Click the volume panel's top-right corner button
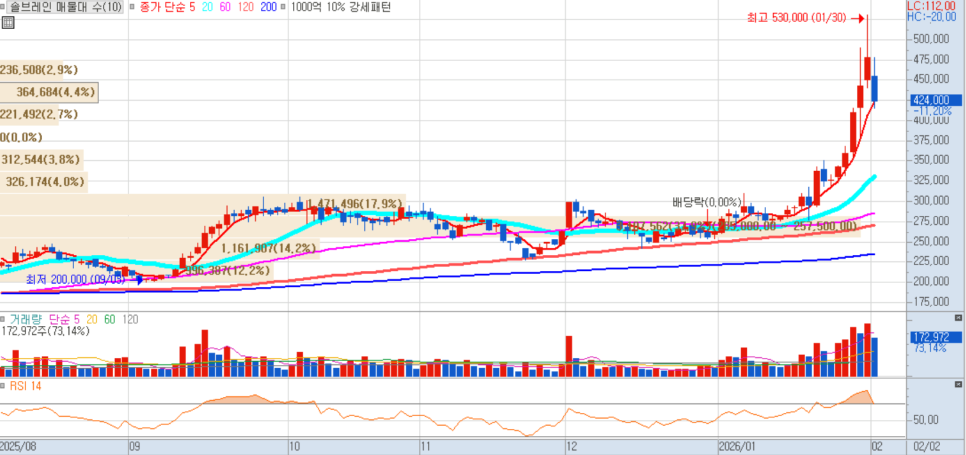 [x=957, y=318]
